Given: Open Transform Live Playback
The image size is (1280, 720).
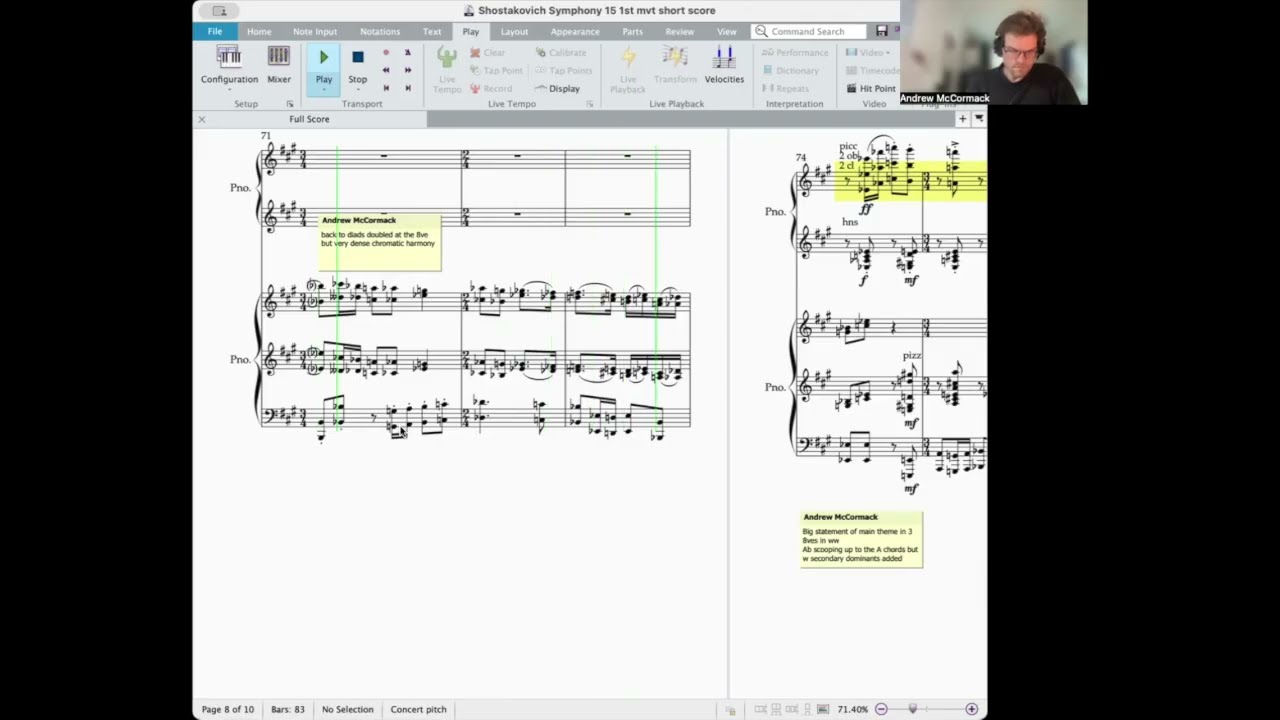Looking at the screenshot, I should tap(675, 66).
